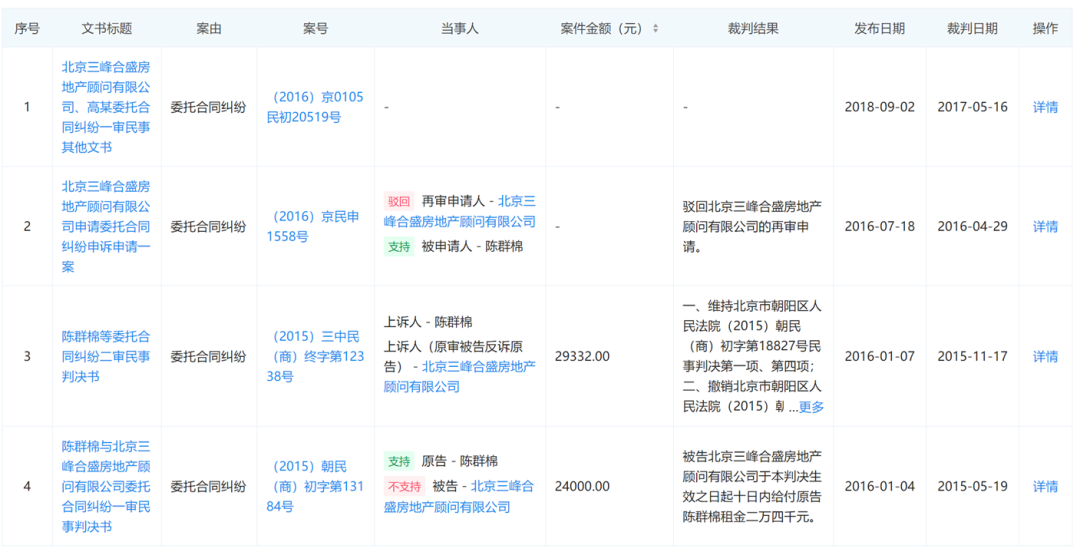
Task: Open case number (2016)京民申1558号
Action: 313,226
